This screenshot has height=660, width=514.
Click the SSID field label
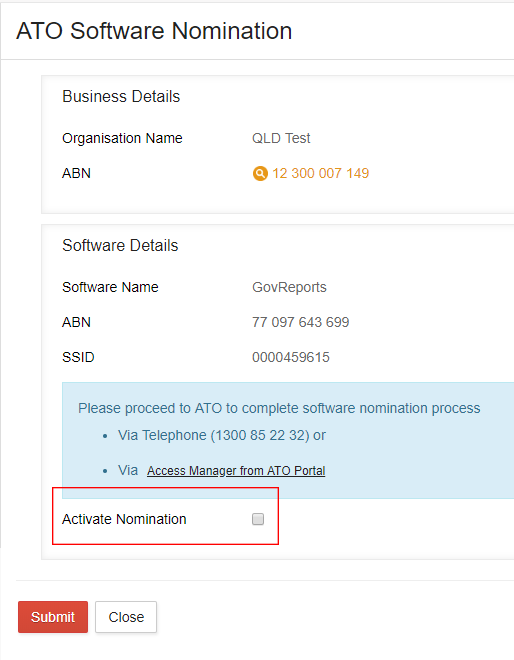[78, 357]
